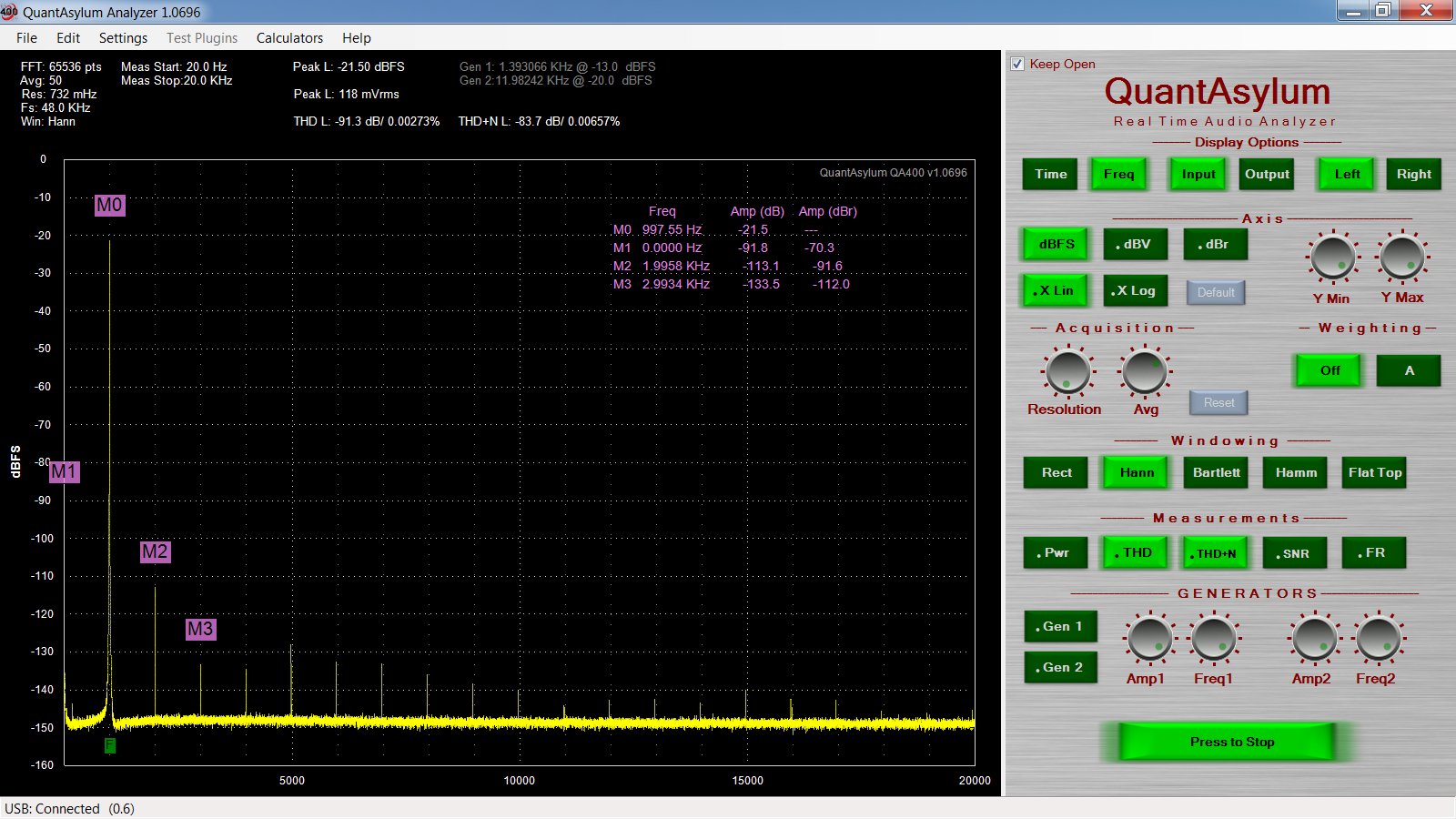Select the Bartlett window

tap(1216, 472)
